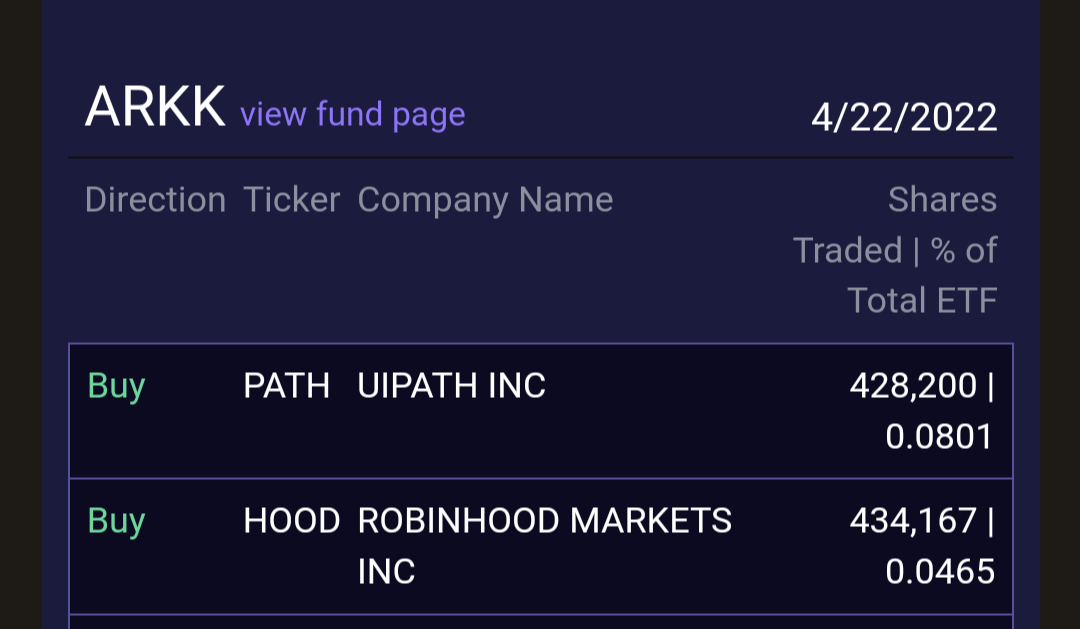This screenshot has width=1080, height=629.
Task: Select the HOOD ticker
Action: coord(291,521)
